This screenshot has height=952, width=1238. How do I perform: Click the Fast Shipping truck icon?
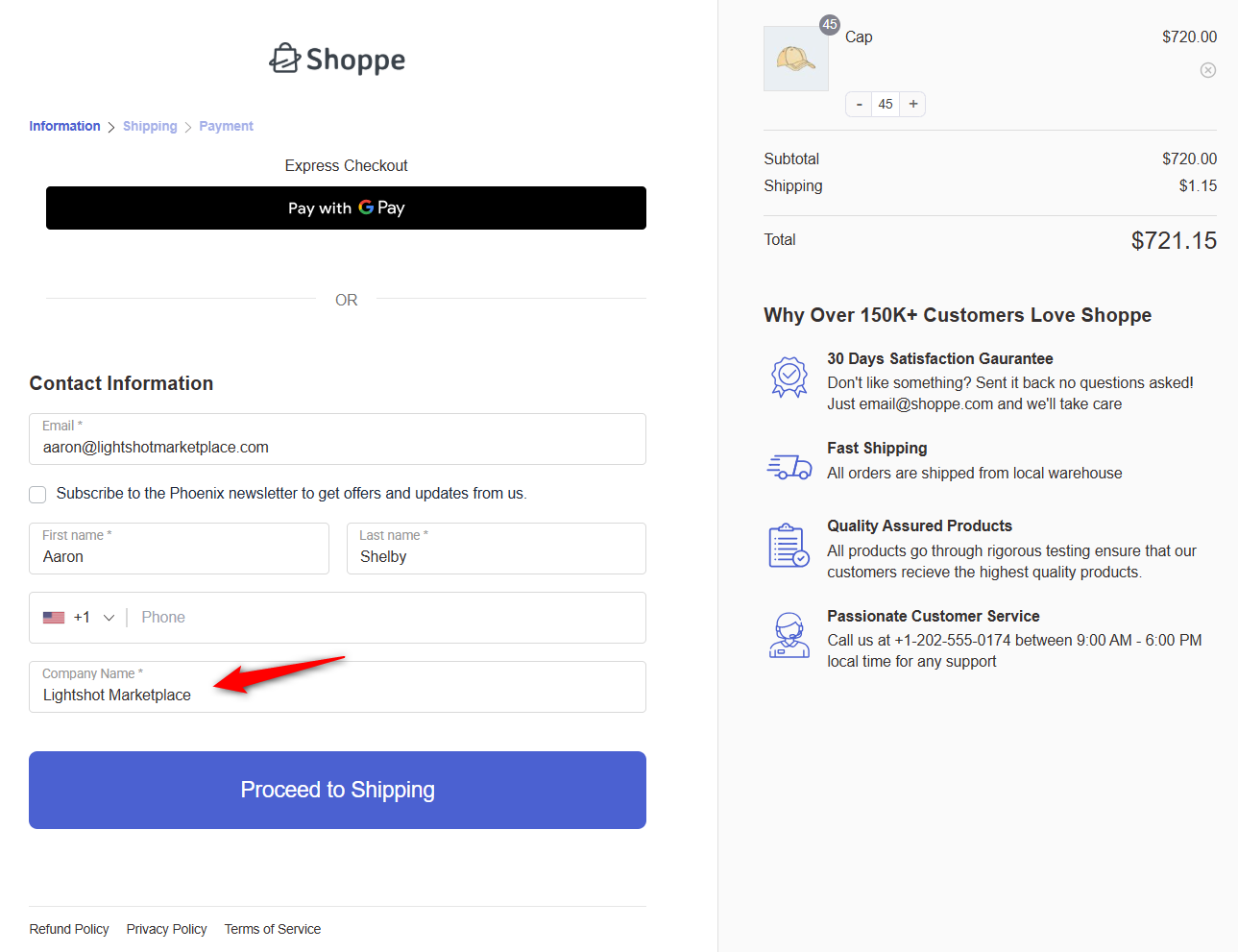789,467
